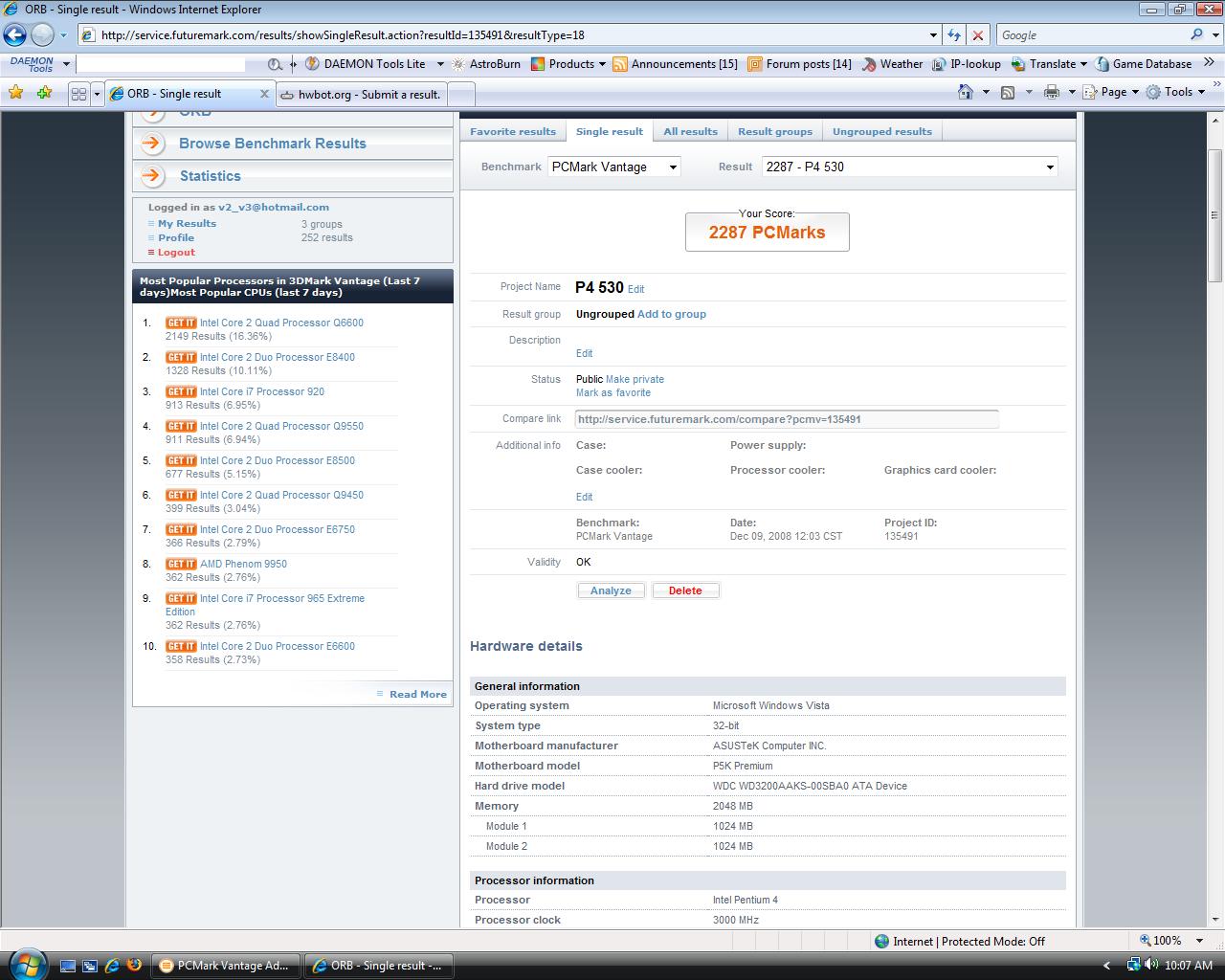Click Browse Benchmark Results menu item
Screen dimensions: 1225x980
tap(272, 144)
